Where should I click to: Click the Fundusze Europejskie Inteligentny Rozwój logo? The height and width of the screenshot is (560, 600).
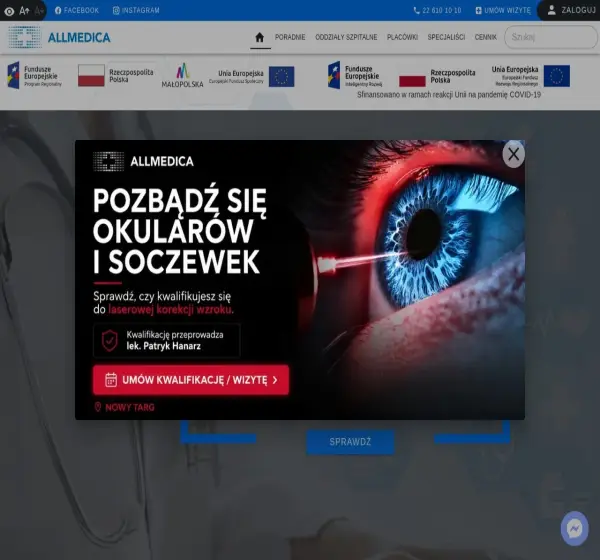click(x=355, y=75)
